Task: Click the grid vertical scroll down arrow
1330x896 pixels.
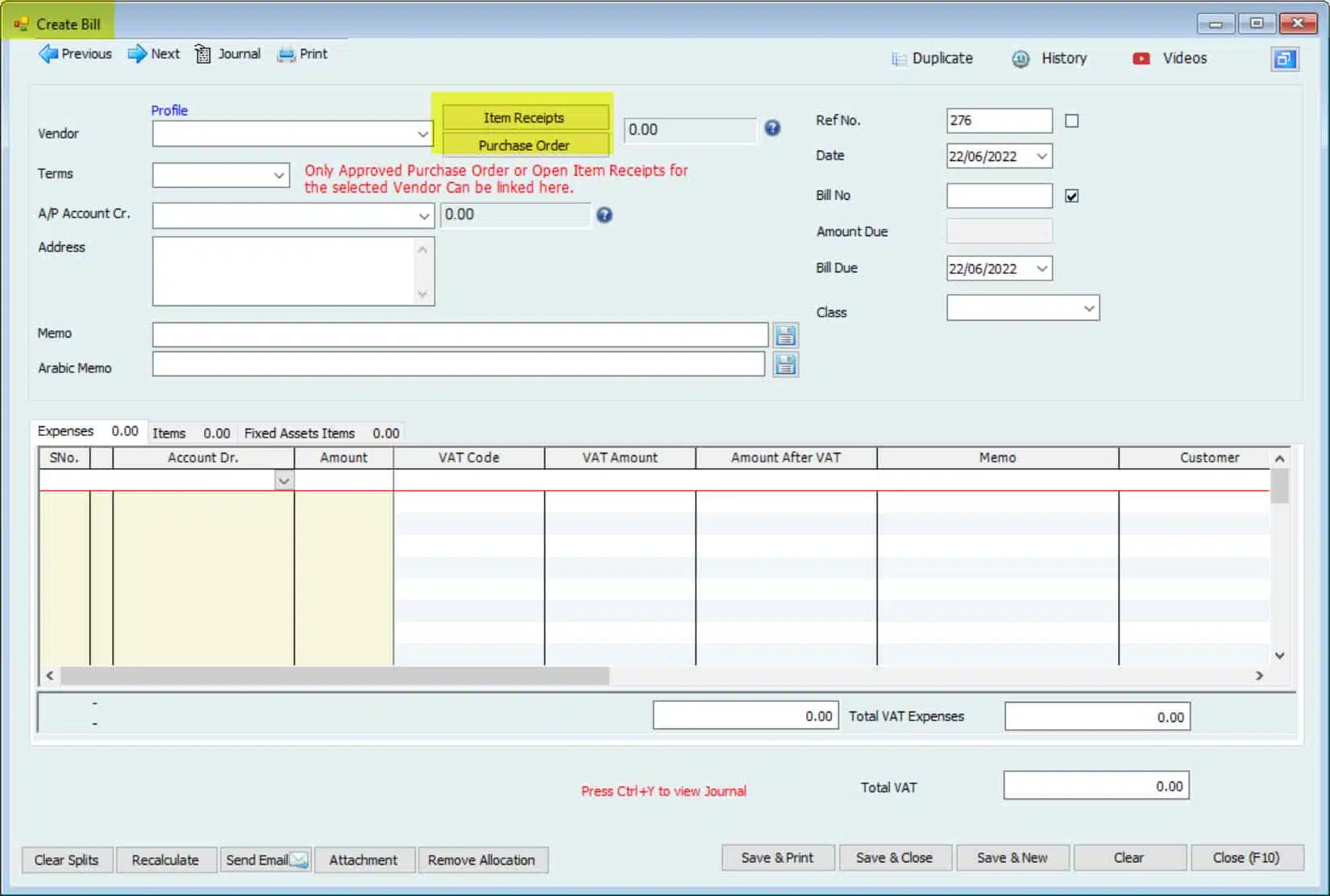Action: click(1279, 655)
